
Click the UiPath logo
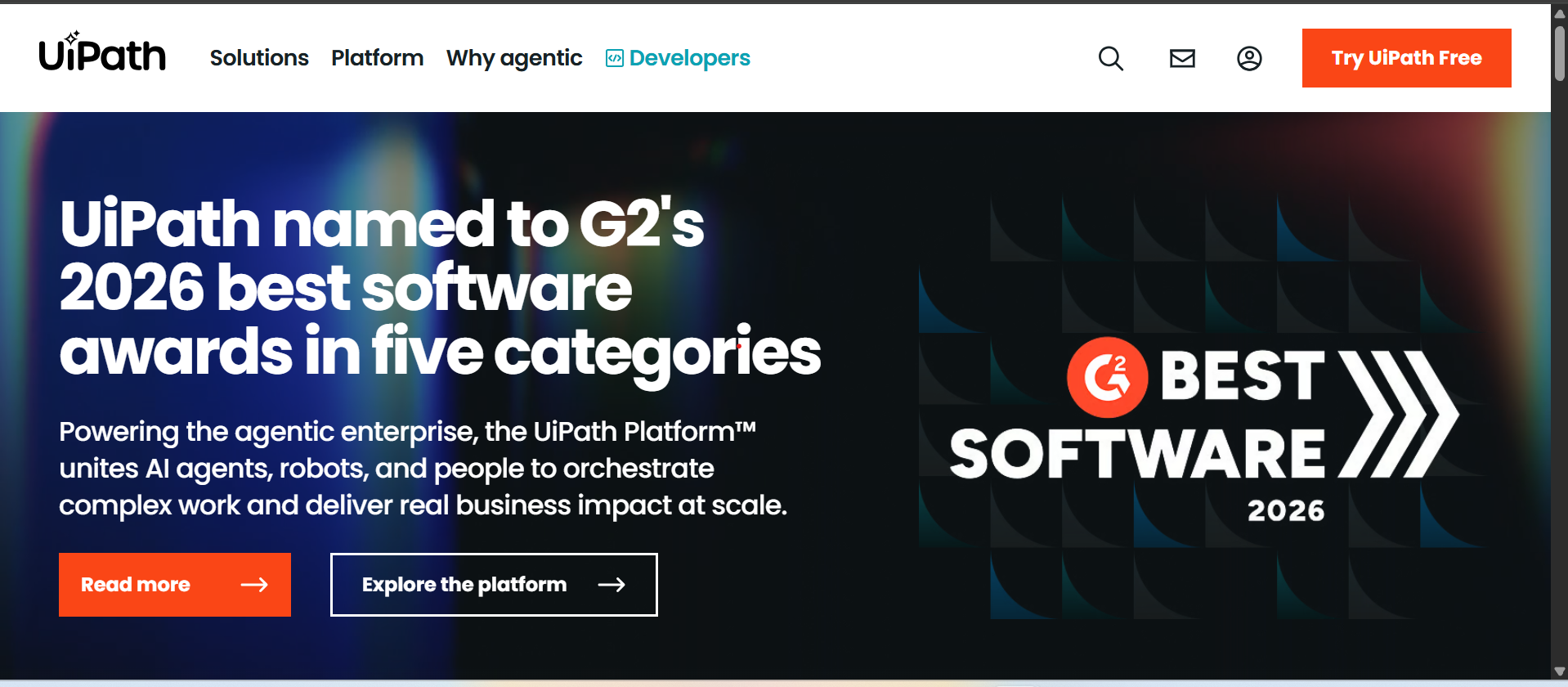click(x=102, y=52)
